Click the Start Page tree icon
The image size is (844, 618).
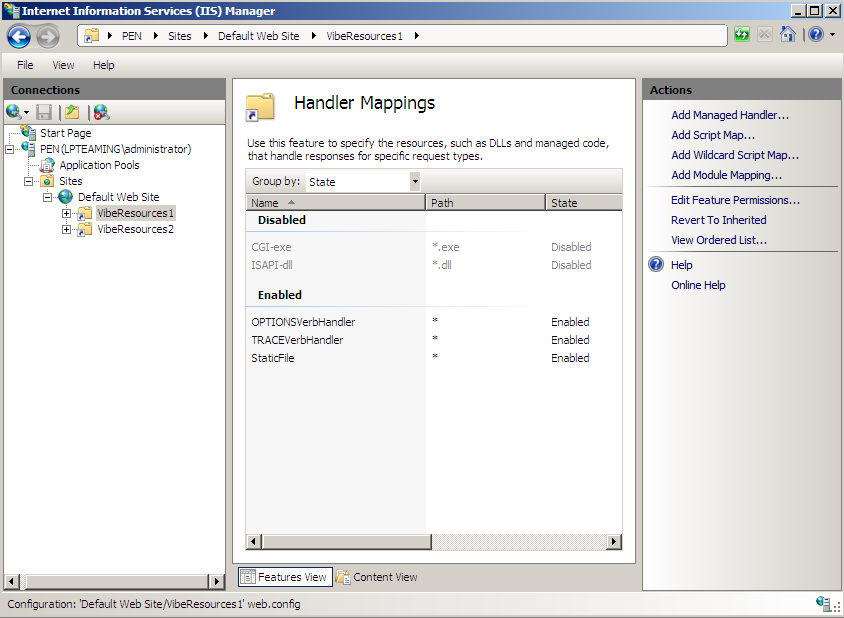(x=29, y=132)
